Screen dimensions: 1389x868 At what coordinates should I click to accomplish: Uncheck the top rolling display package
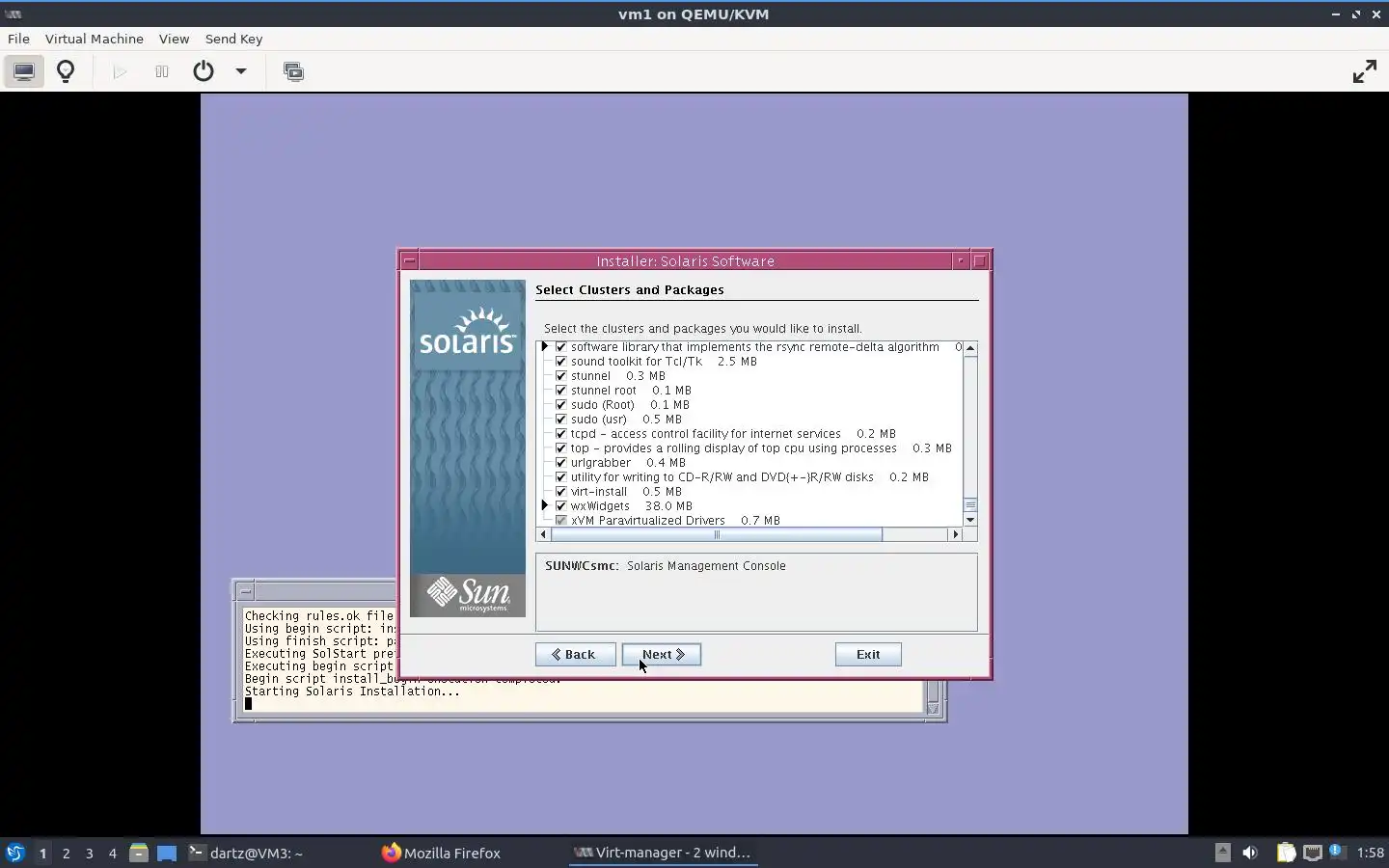(x=561, y=448)
